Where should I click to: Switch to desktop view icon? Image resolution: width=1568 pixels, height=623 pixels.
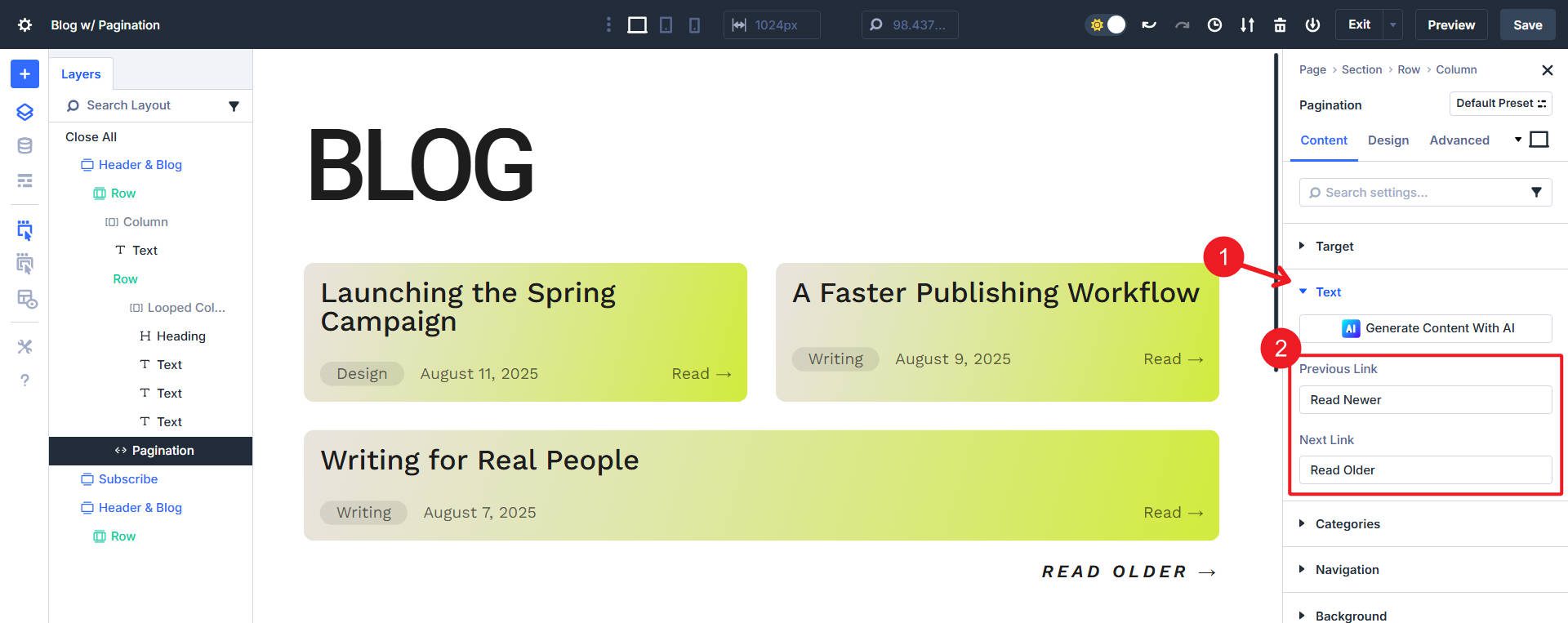pos(637,24)
